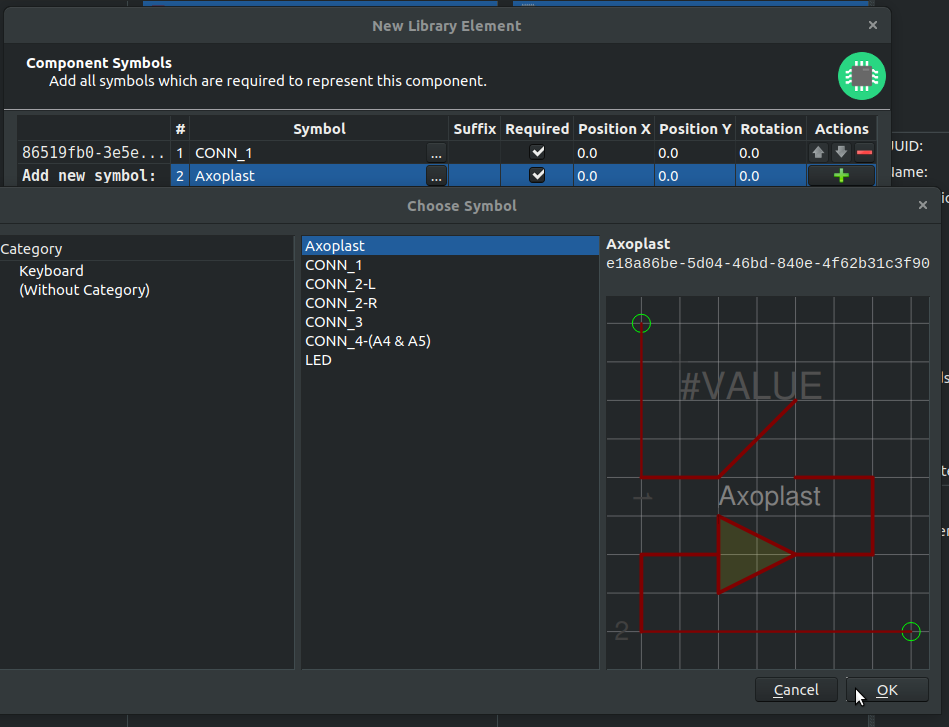
Task: Remove the CONN_1 symbol row
Action: click(x=864, y=153)
